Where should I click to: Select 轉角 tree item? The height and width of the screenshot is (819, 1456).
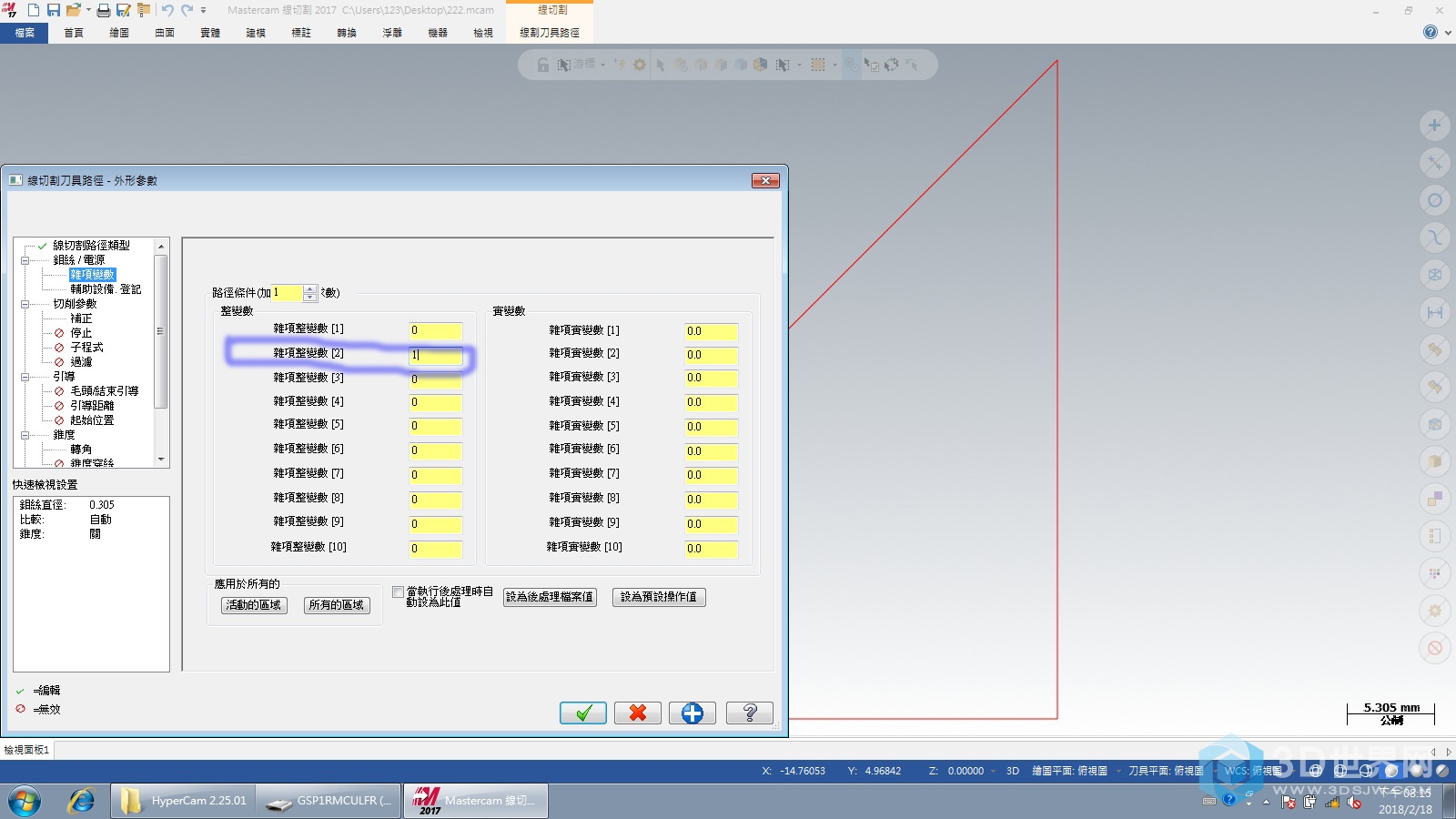[x=81, y=450]
